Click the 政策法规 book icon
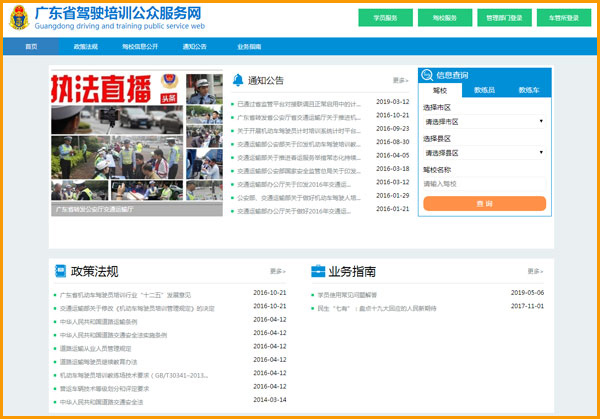Image resolution: width=600 pixels, height=419 pixels. click(59, 271)
